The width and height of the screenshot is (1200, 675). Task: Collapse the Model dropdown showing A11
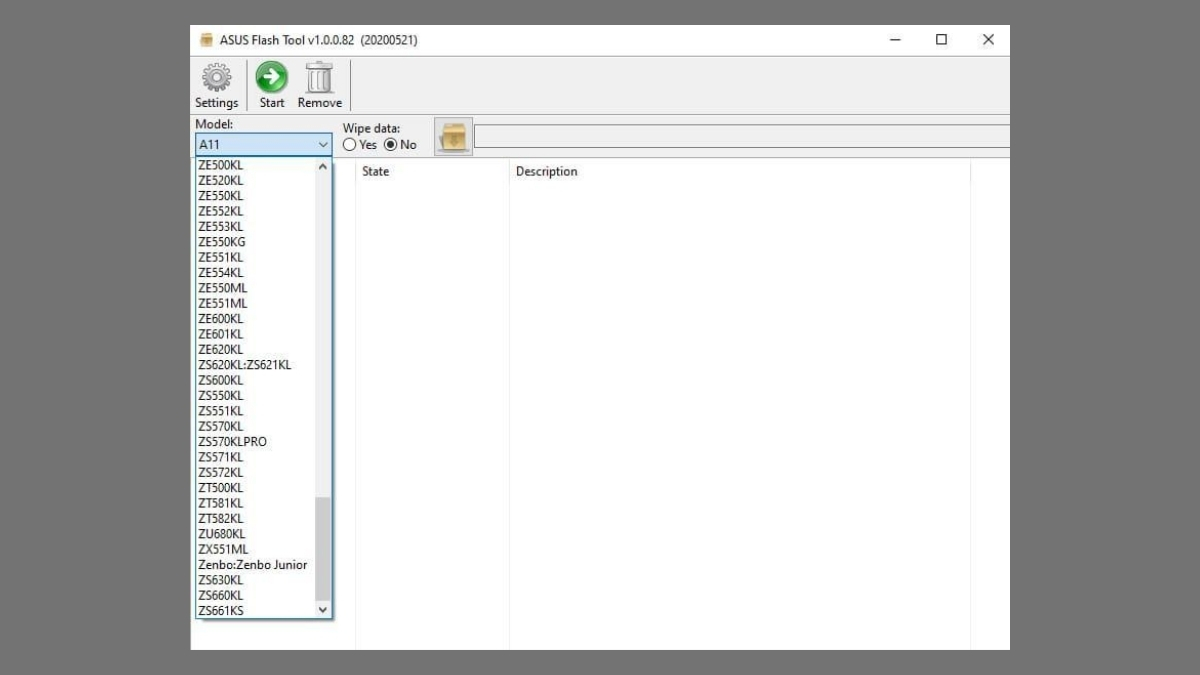[322, 145]
